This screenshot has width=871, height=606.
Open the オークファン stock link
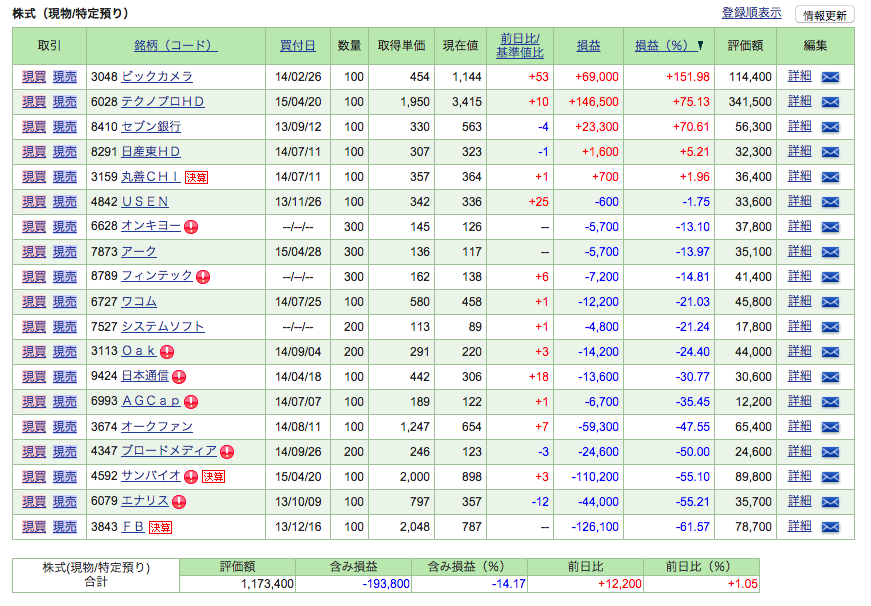(x=157, y=427)
